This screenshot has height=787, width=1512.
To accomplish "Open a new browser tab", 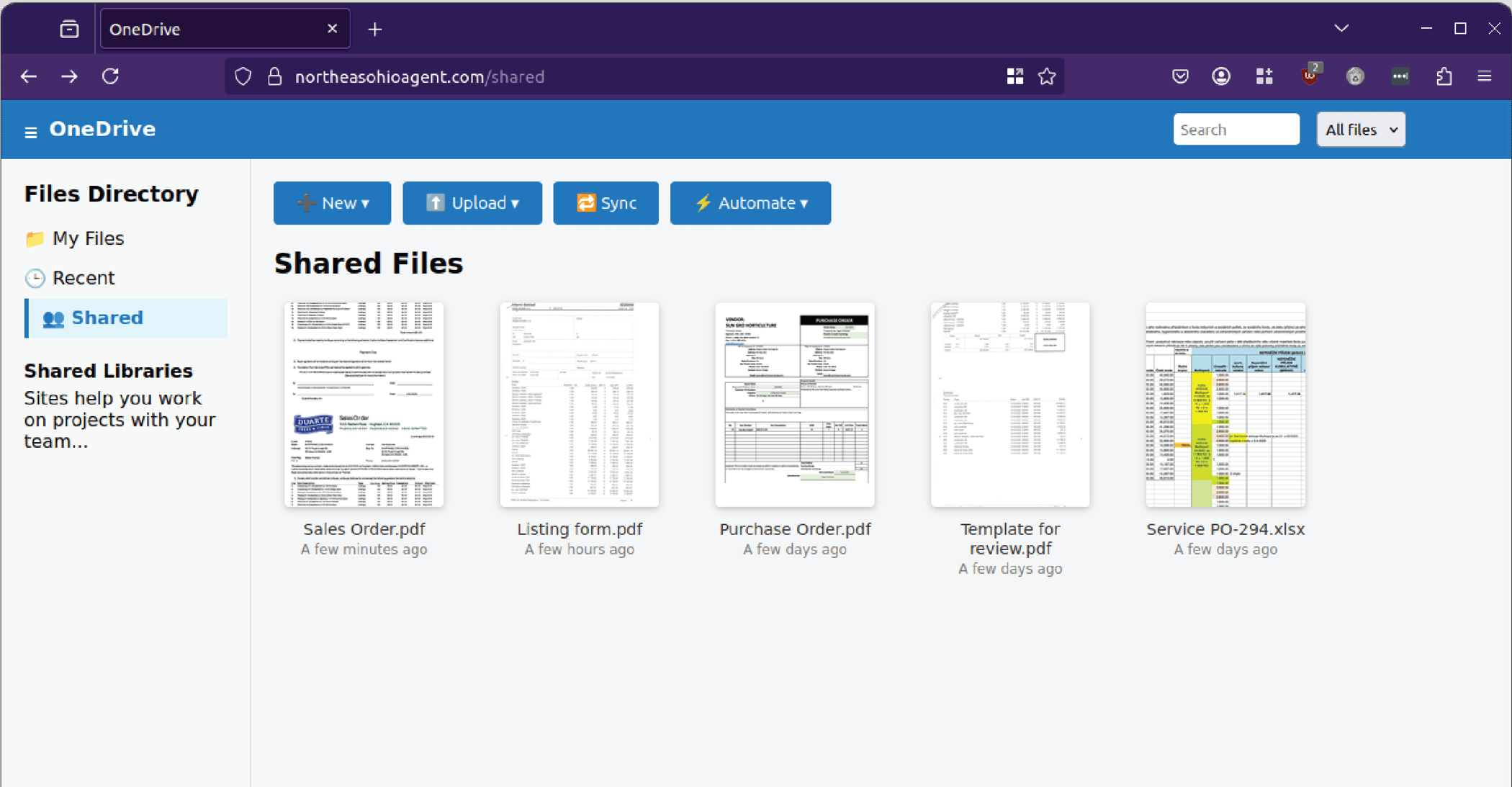I will click(x=375, y=30).
